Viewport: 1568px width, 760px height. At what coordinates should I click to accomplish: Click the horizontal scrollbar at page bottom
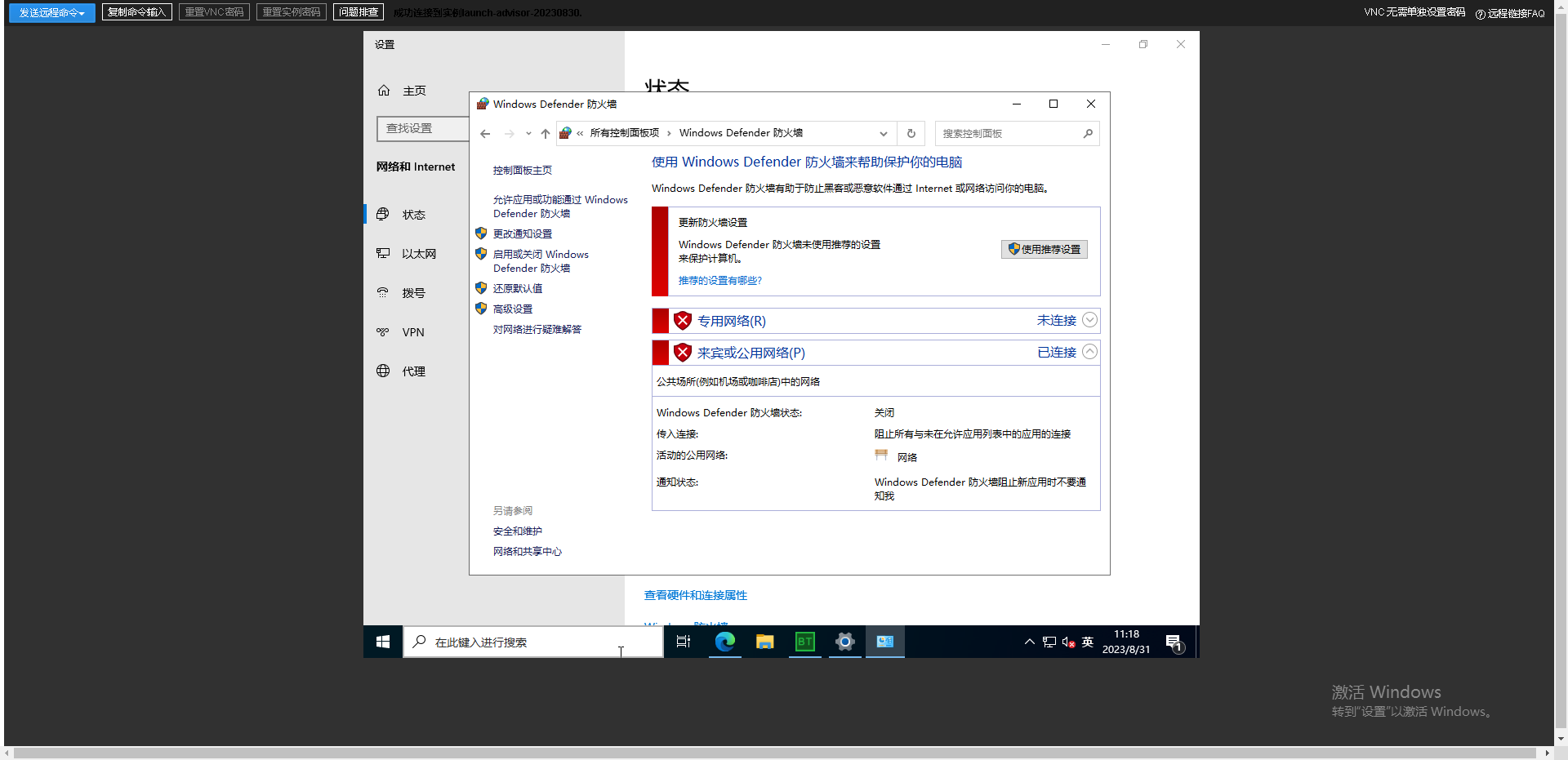coord(775,753)
